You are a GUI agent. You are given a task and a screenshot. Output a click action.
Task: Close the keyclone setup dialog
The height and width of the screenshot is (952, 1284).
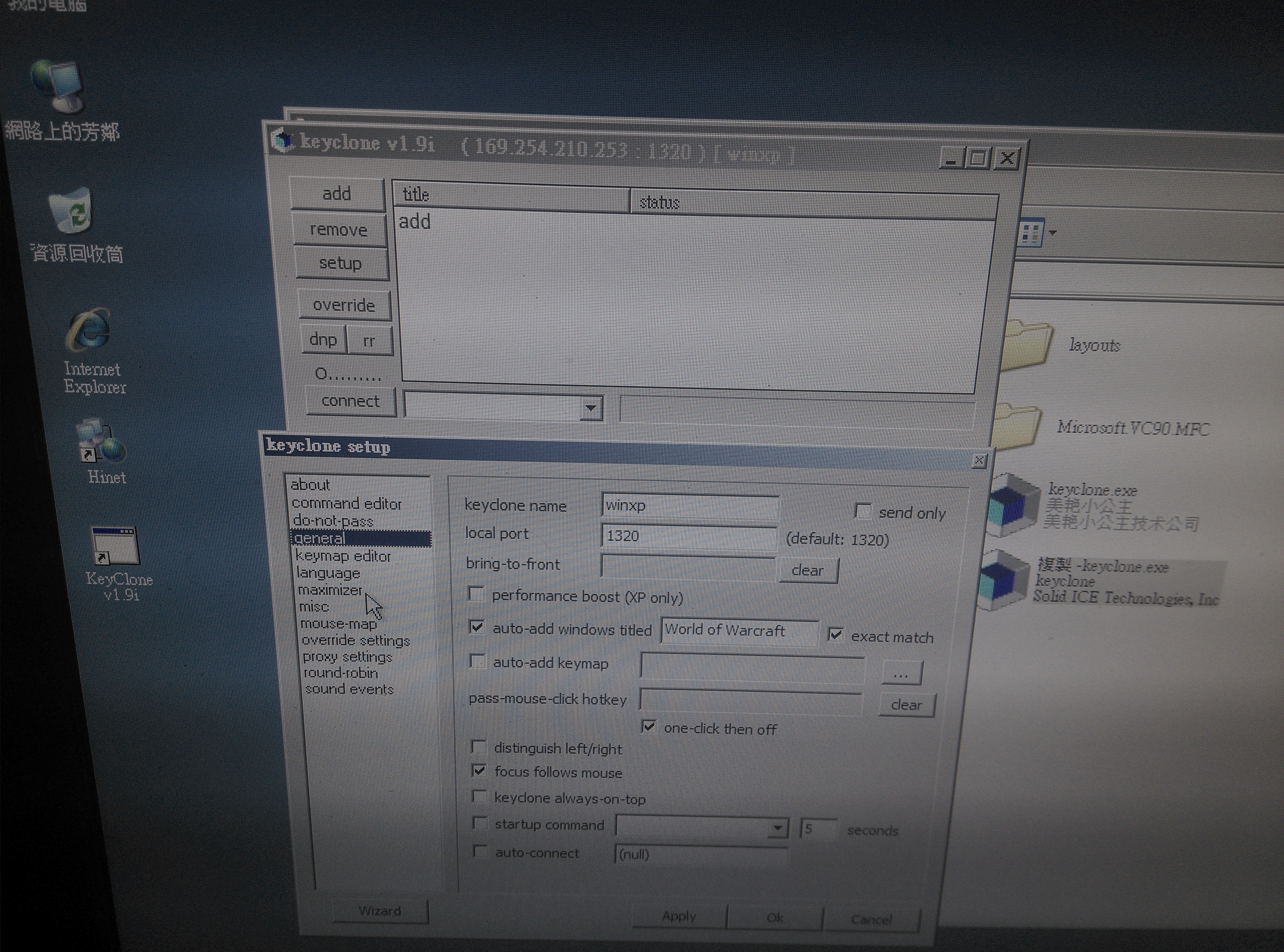(979, 461)
